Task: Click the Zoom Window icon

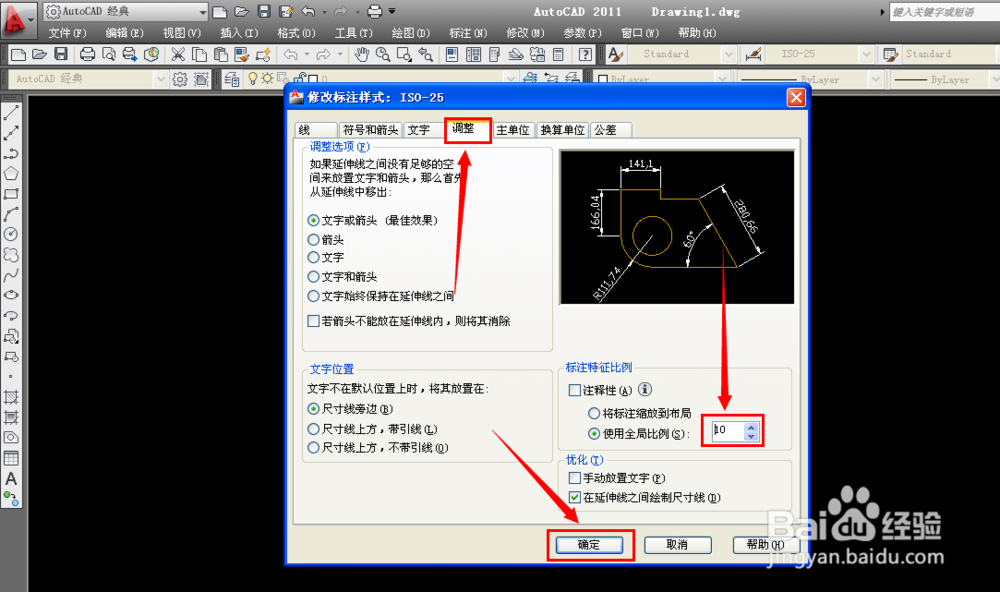Action: pos(404,55)
